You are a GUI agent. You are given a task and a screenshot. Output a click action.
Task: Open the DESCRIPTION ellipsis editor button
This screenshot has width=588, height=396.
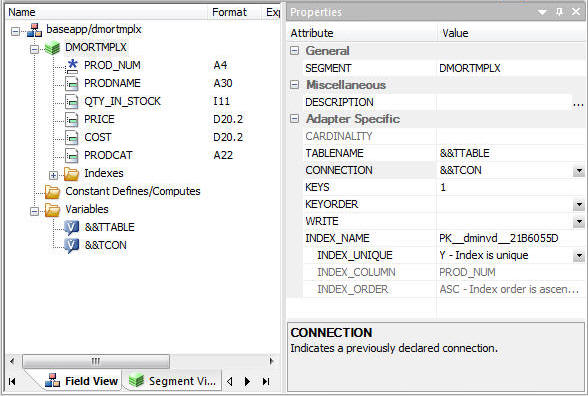click(x=578, y=103)
